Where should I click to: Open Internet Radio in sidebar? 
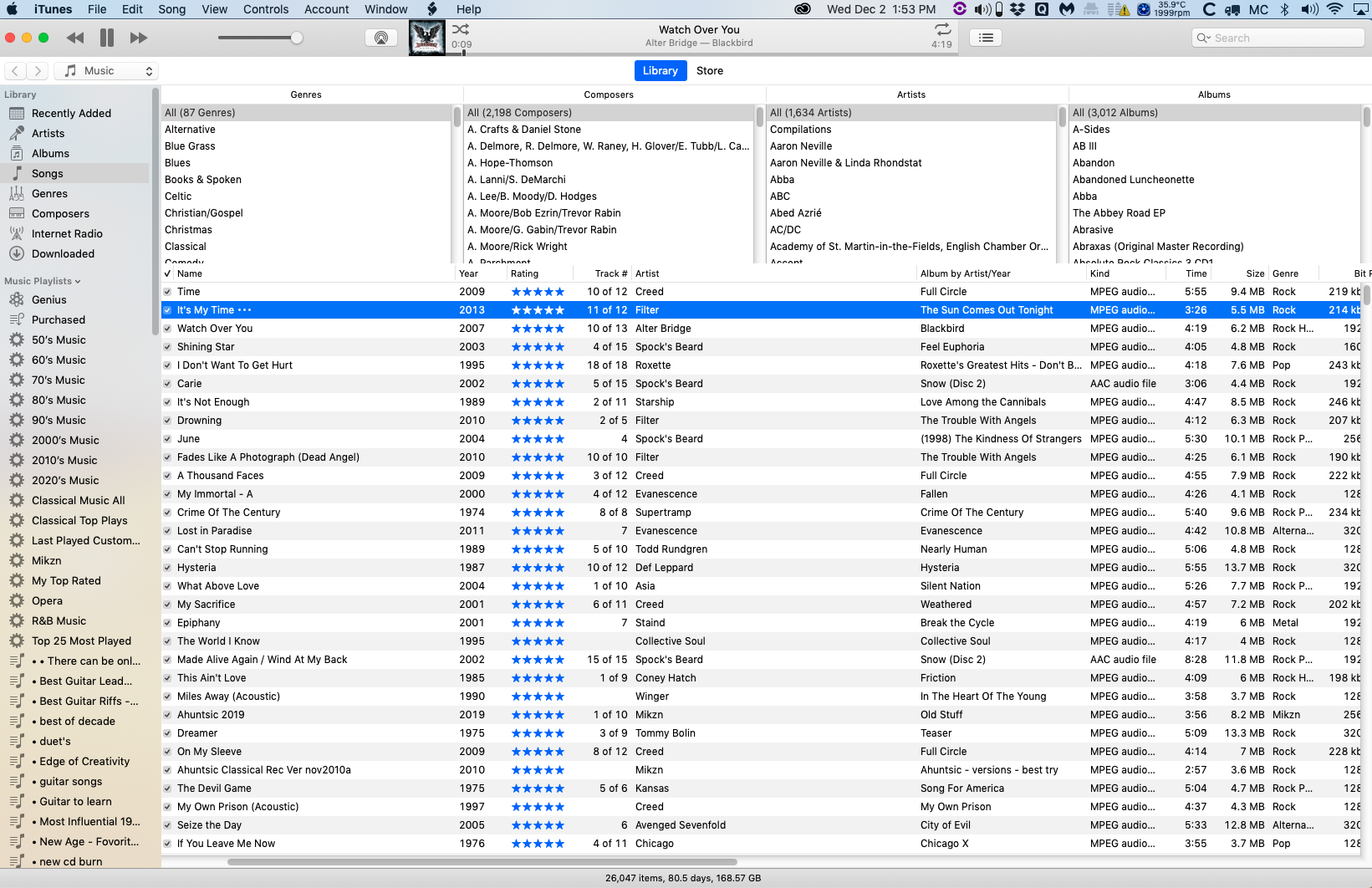(x=68, y=234)
